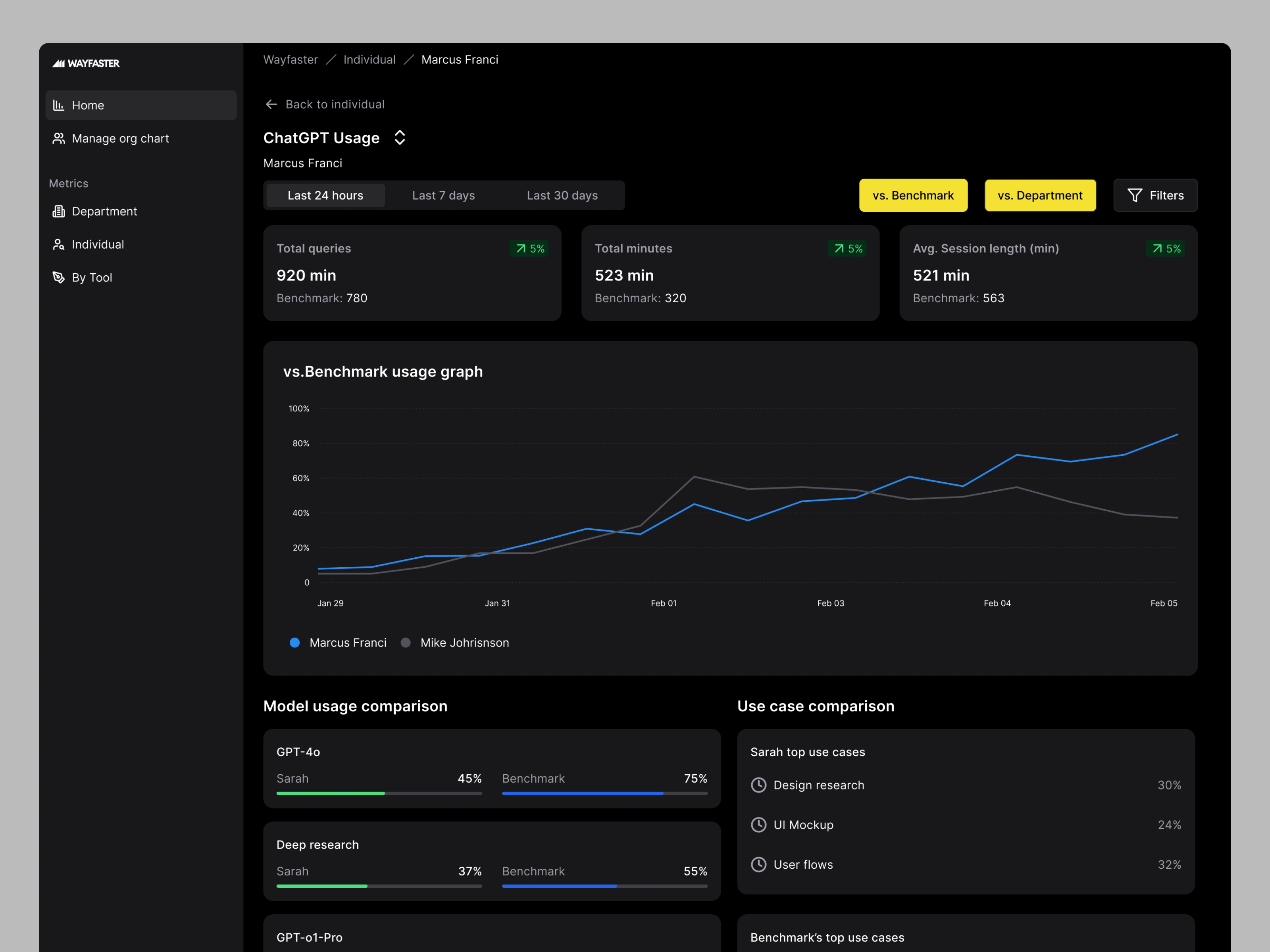Click Deep research Sarah progress bar
This screenshot has width=1270, height=952.
pos(379,886)
